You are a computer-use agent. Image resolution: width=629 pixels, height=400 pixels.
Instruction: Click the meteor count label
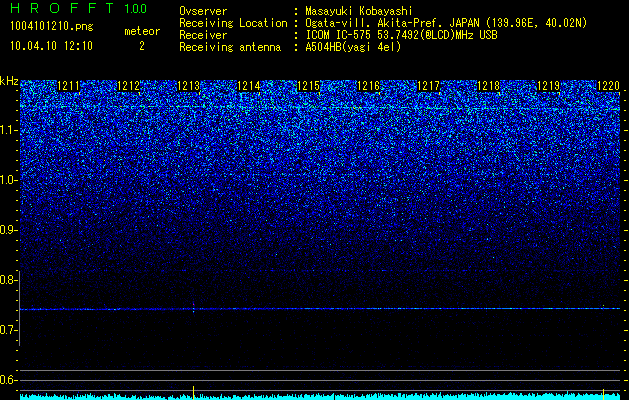point(142,31)
